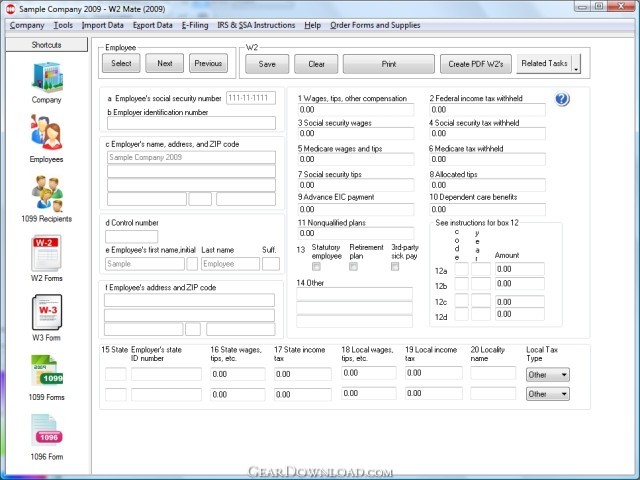Click the Related Tasks button
Image resolution: width=640 pixels, height=480 pixels.
(544, 64)
